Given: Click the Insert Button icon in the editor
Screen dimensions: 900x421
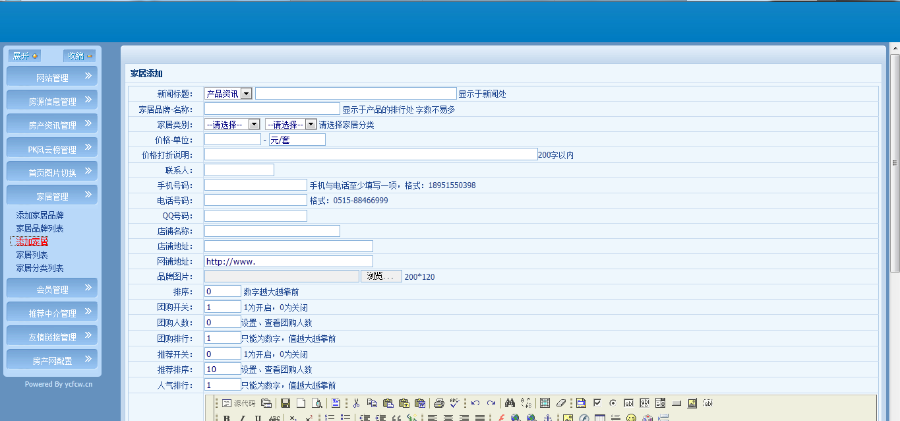Looking at the screenshot, I should point(676,403).
